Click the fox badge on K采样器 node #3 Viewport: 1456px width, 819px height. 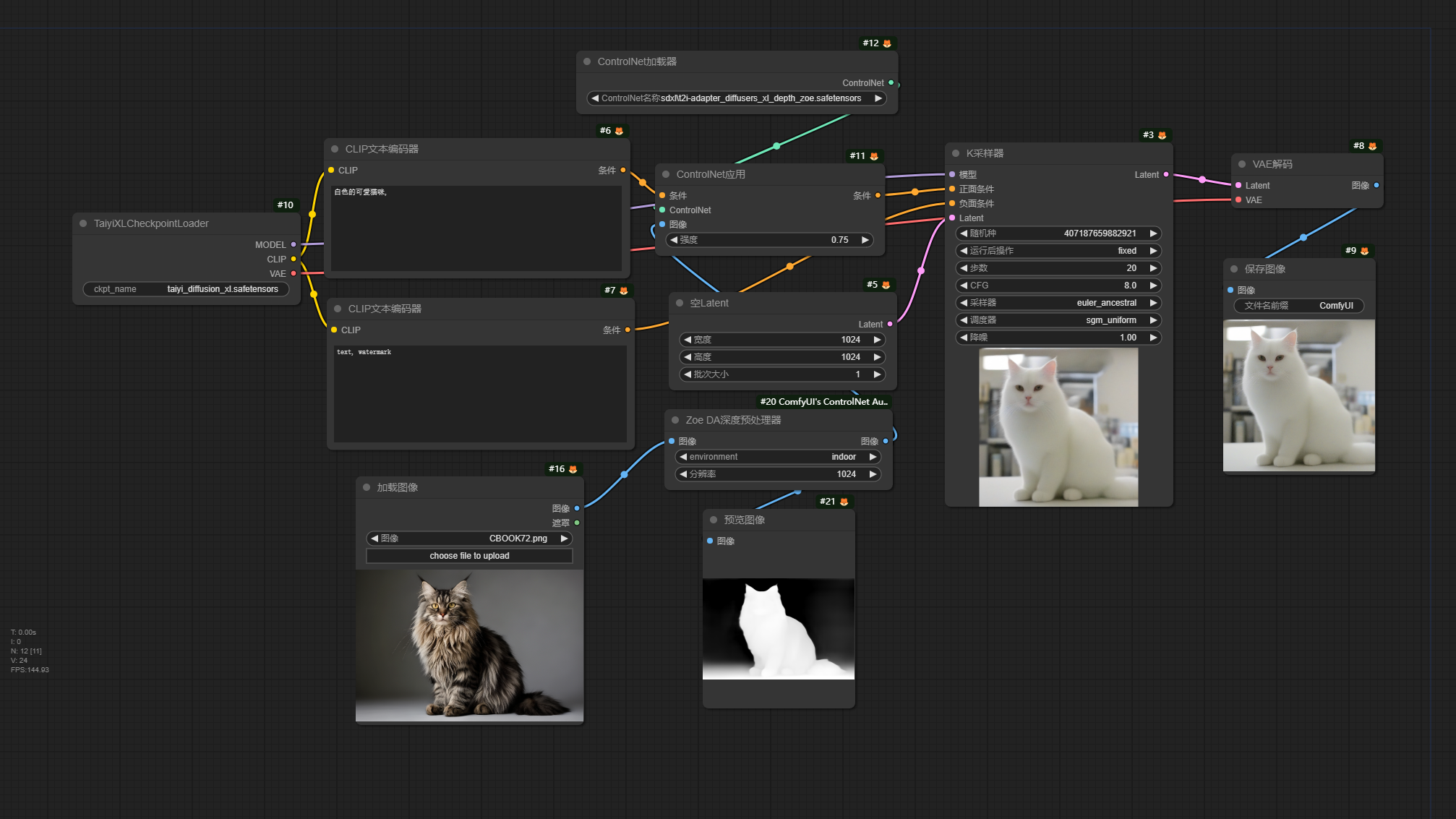1162,135
